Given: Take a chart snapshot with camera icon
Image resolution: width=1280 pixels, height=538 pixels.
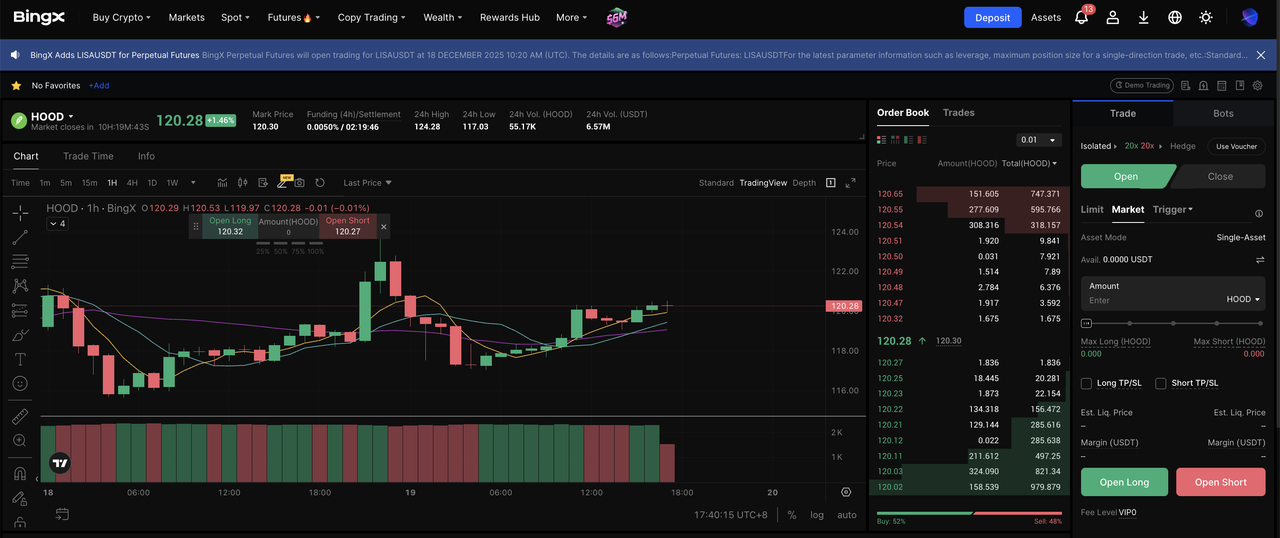Looking at the screenshot, I should pyautogui.click(x=299, y=183).
